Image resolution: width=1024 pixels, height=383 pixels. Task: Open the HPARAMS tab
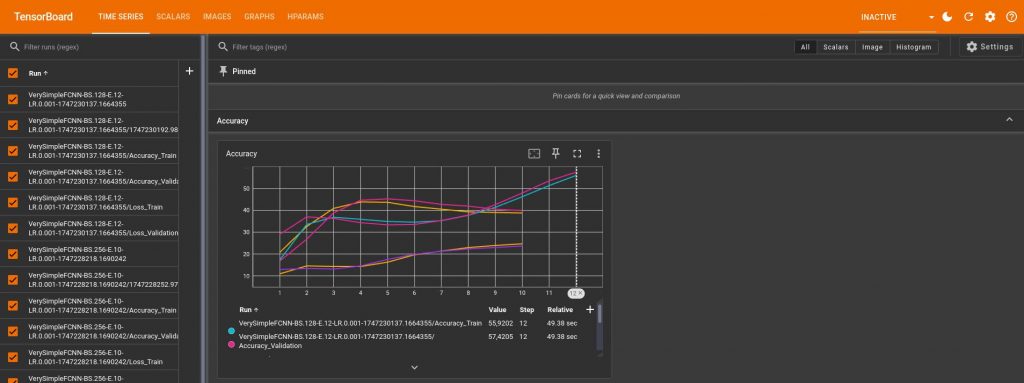coord(305,17)
